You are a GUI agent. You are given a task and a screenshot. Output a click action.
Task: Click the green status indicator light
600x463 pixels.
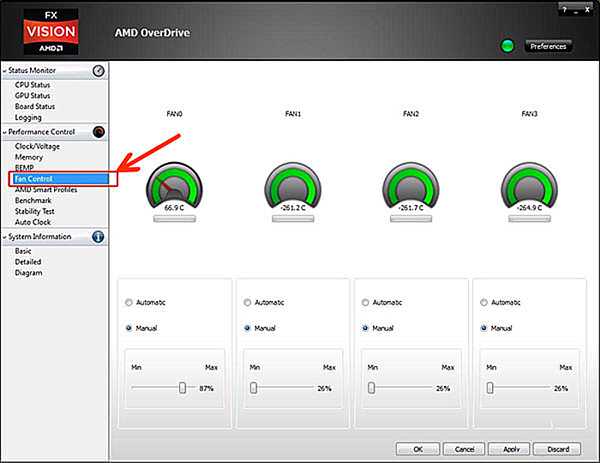pyautogui.click(x=507, y=46)
